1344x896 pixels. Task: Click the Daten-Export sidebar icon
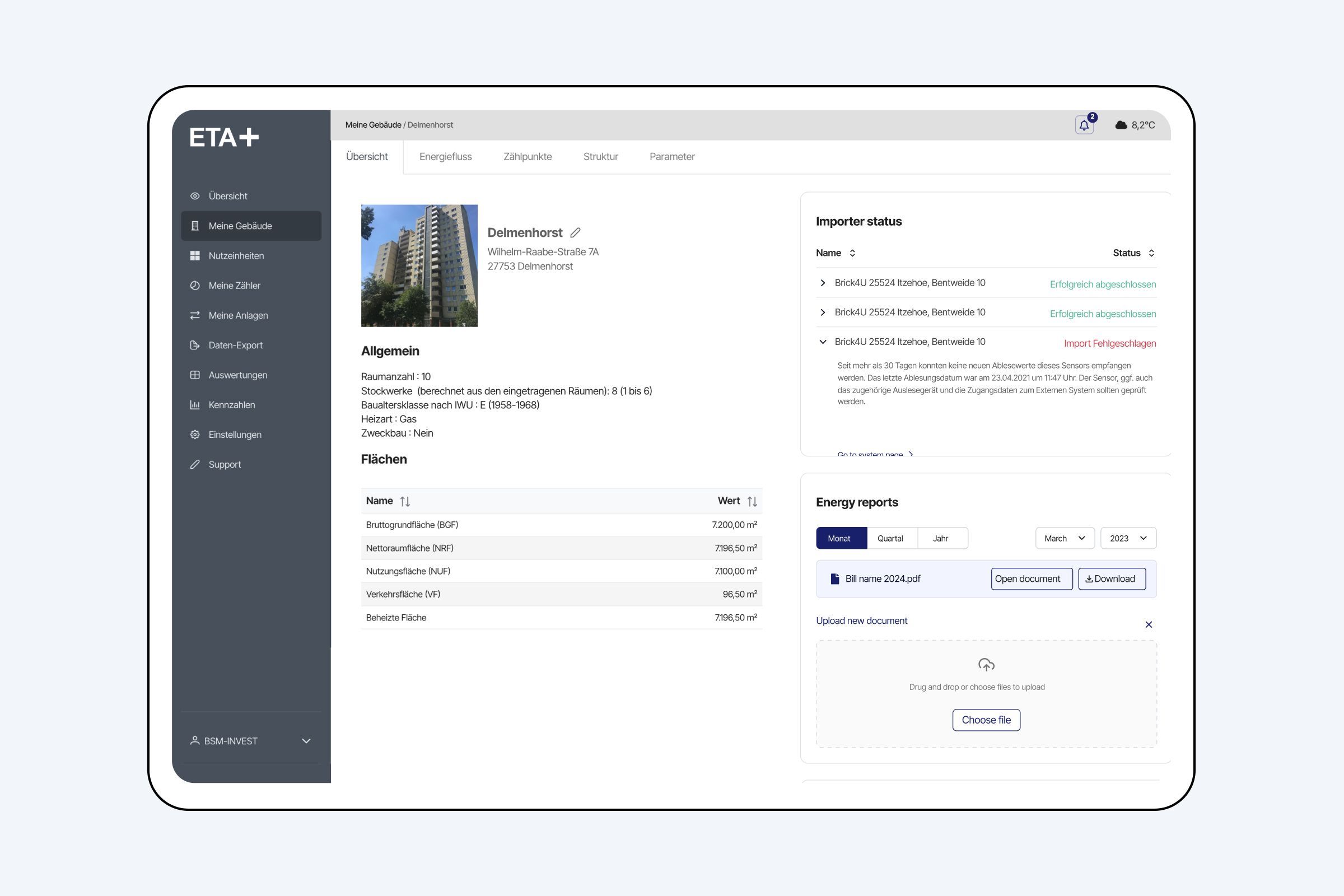tap(195, 345)
